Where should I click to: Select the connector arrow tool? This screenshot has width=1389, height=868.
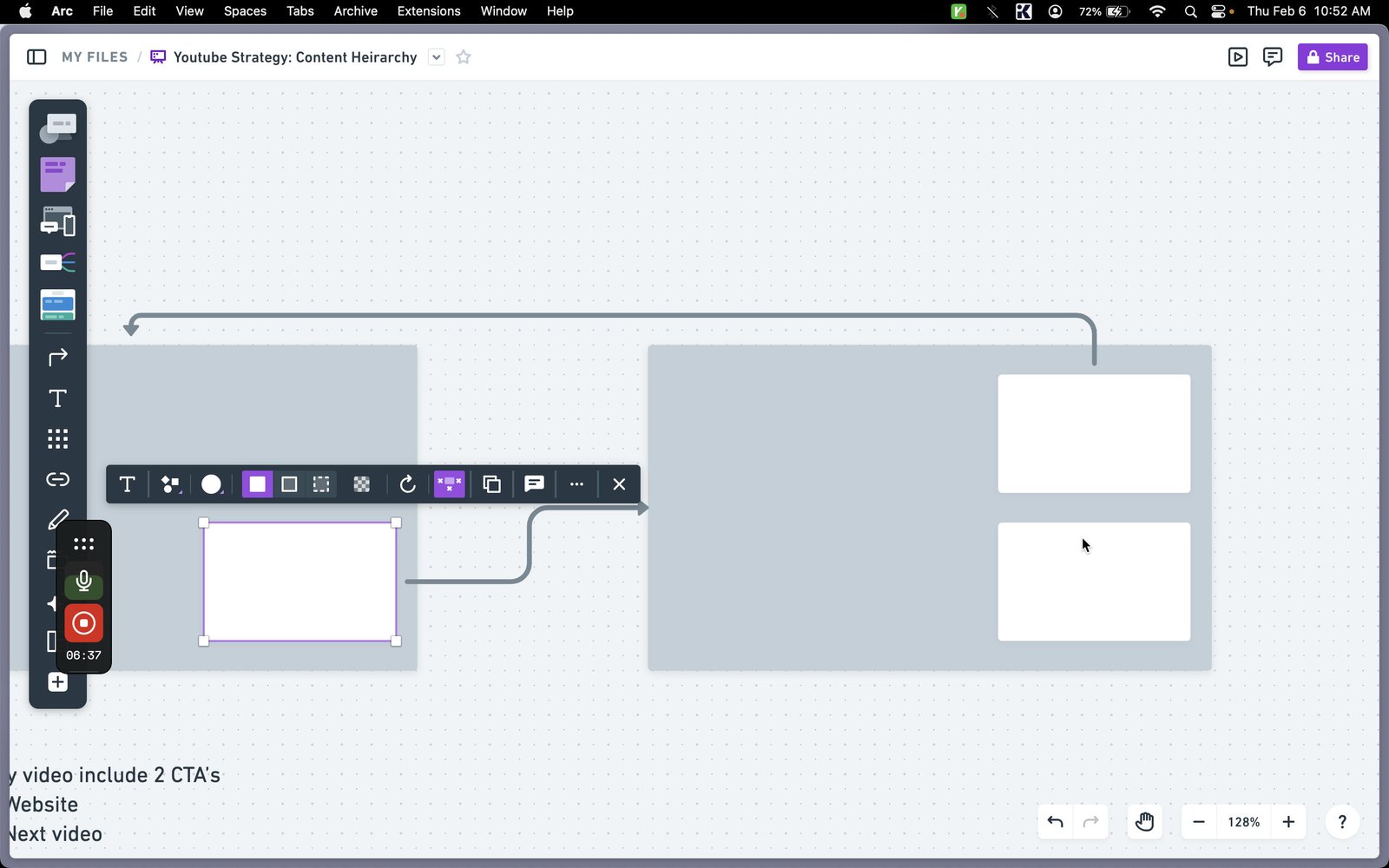[x=57, y=357]
